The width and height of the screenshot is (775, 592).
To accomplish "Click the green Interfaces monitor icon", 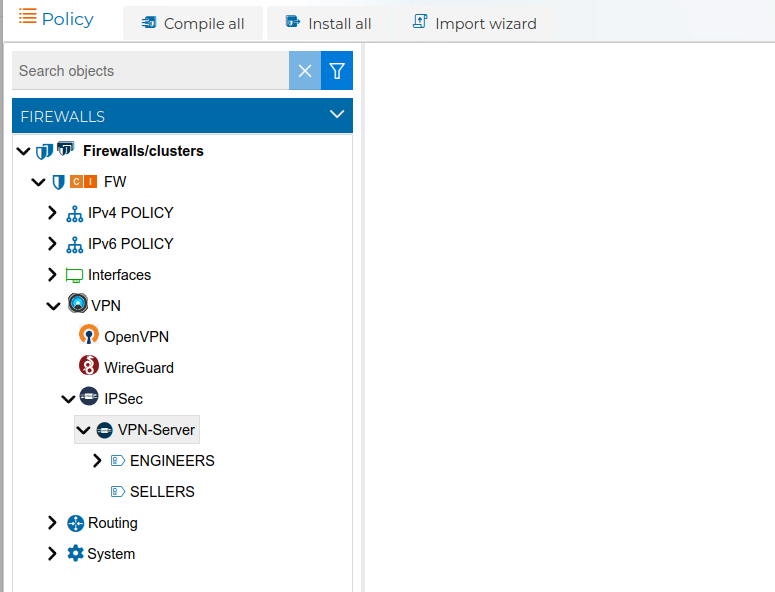I will coord(74,275).
